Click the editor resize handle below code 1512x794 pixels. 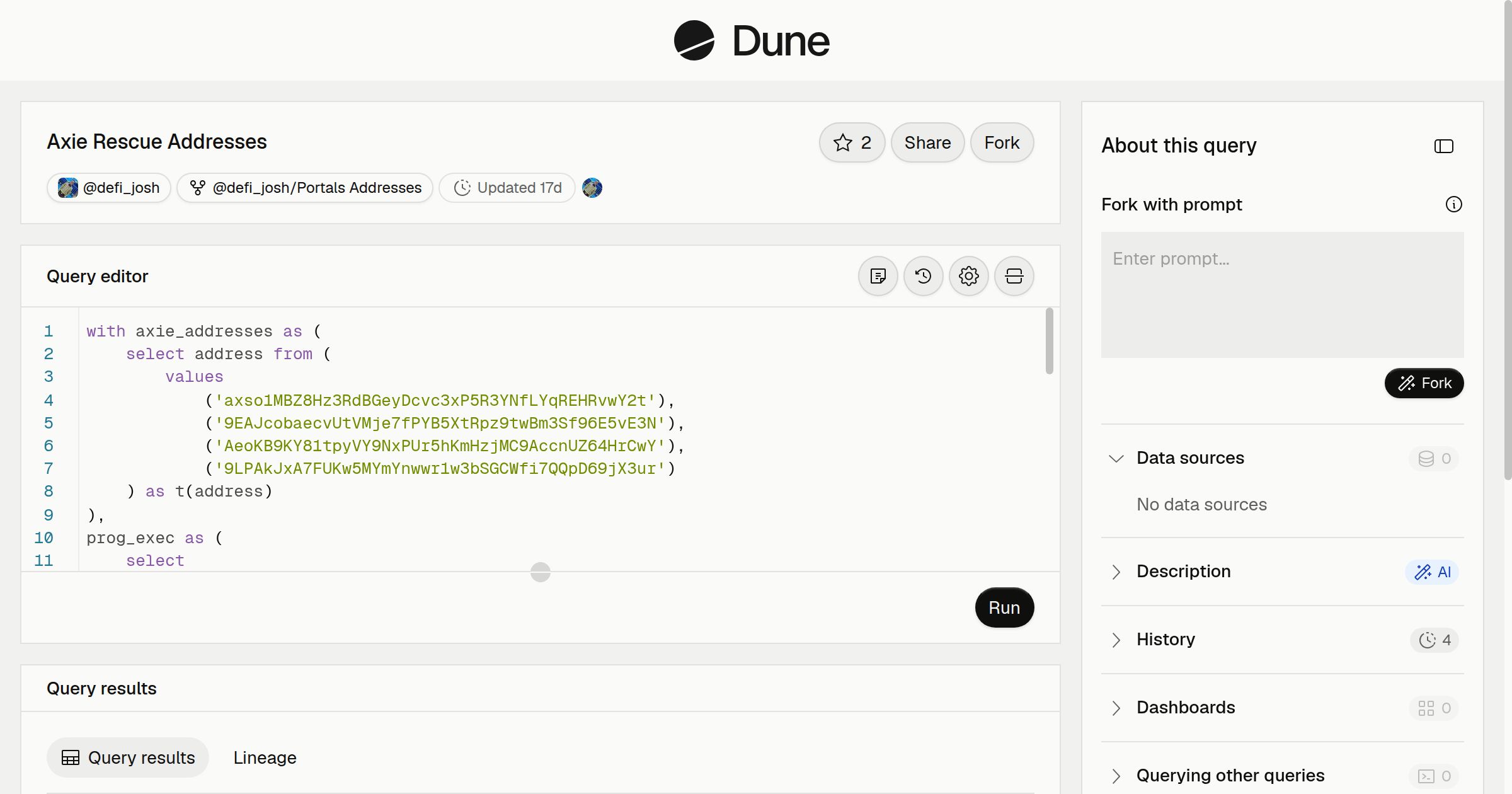pyautogui.click(x=540, y=572)
